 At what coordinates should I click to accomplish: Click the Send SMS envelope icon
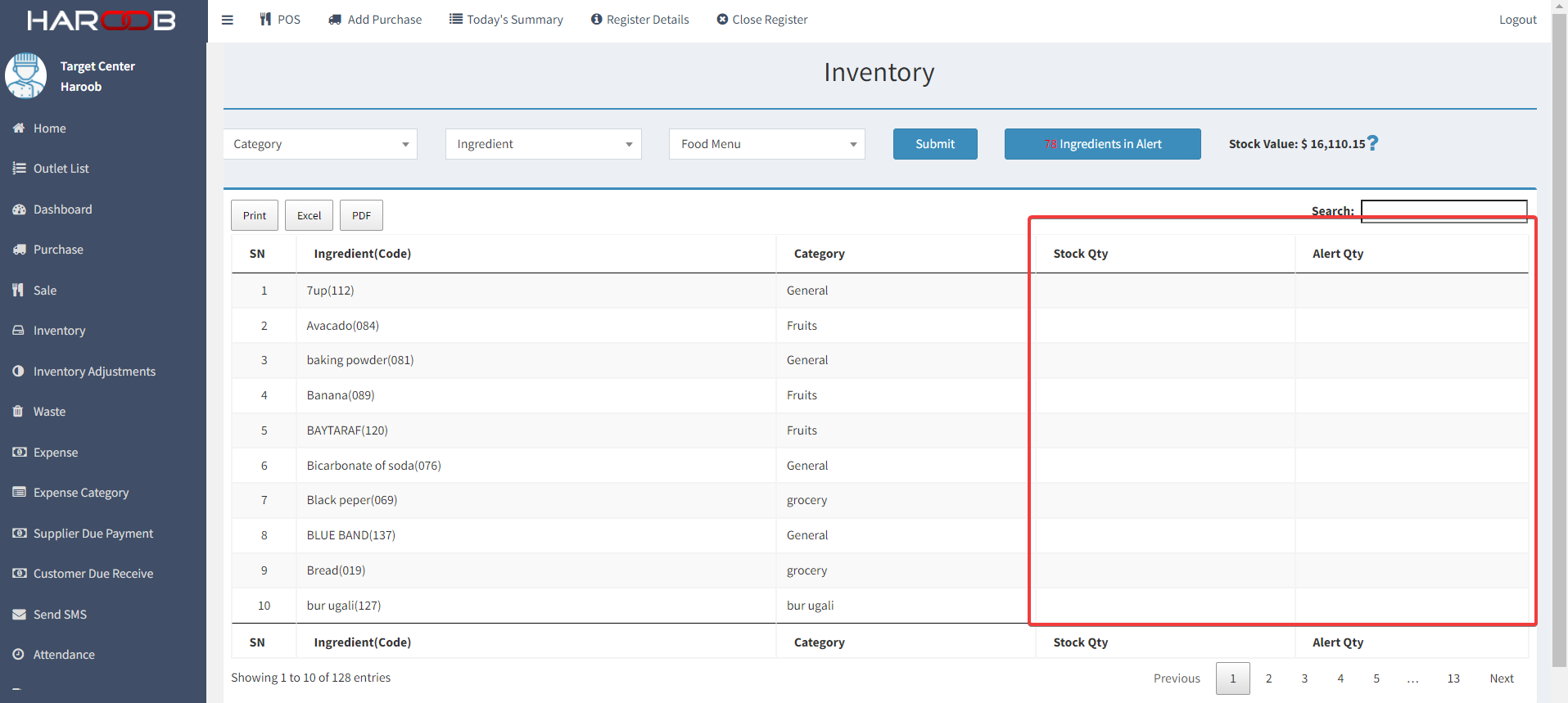tap(19, 614)
